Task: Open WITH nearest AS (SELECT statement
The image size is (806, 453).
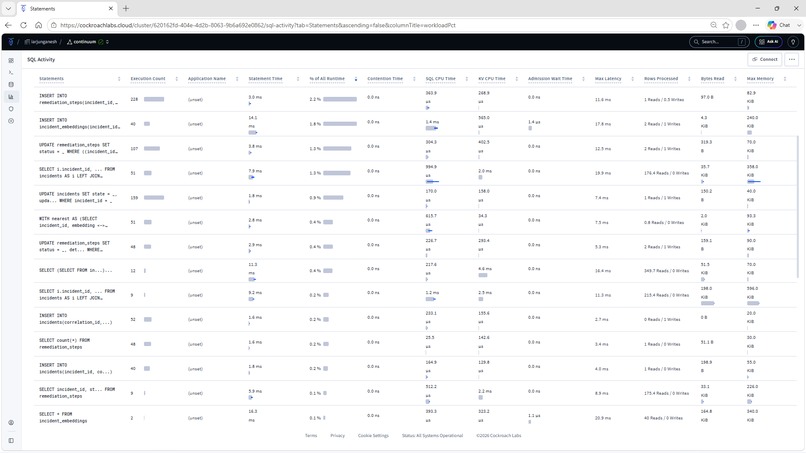Action: tap(74, 222)
